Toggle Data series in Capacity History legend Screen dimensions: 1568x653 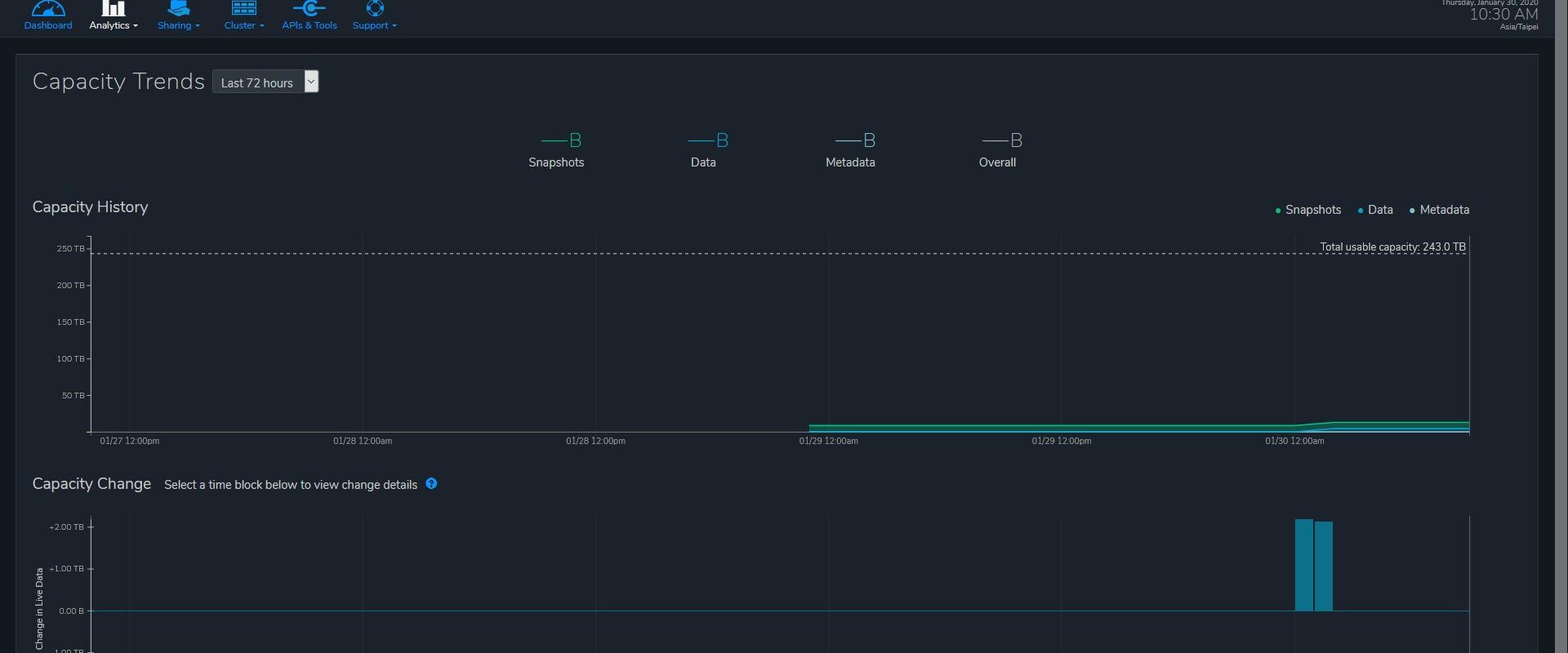(1375, 210)
